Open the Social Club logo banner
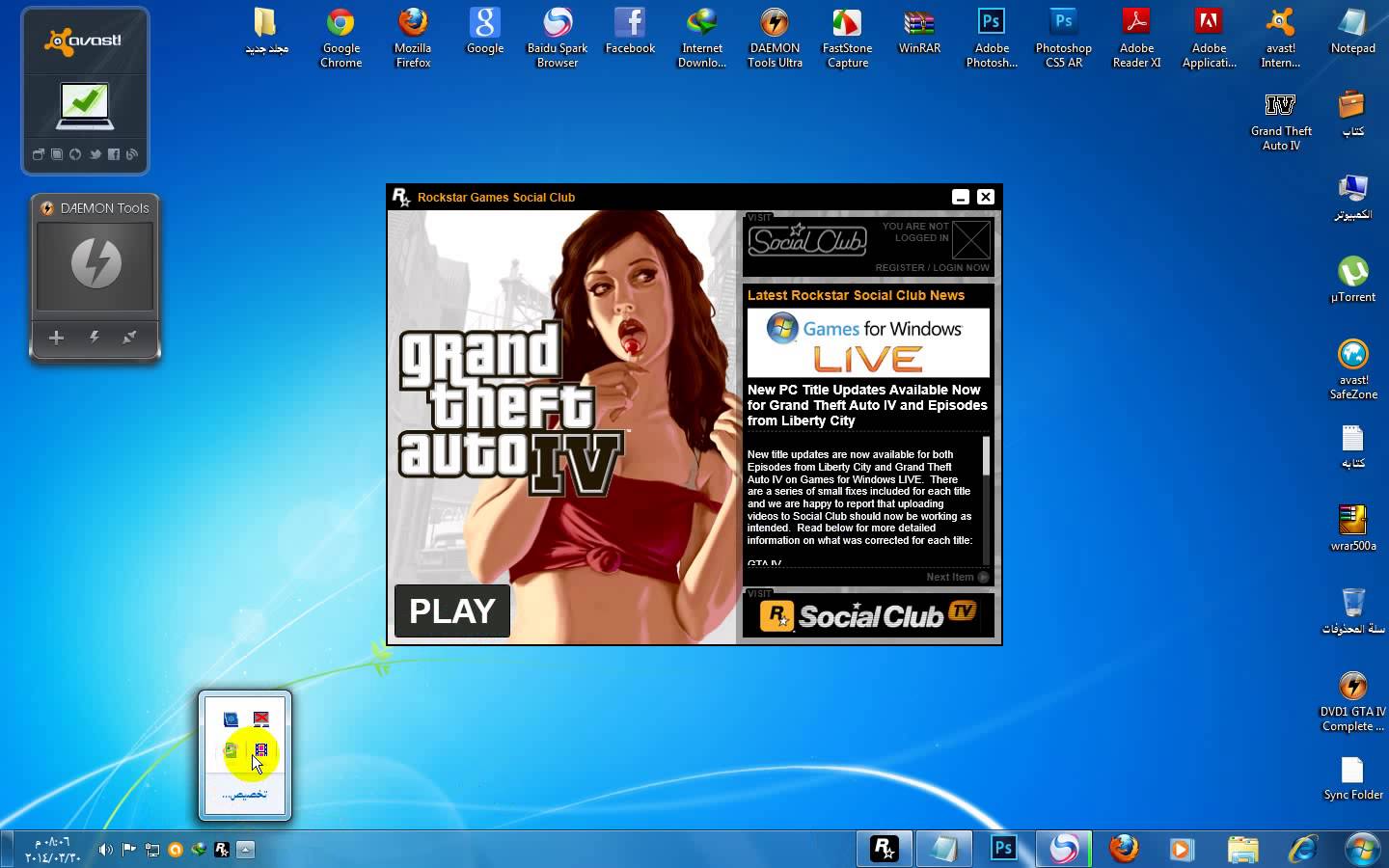 [807, 239]
